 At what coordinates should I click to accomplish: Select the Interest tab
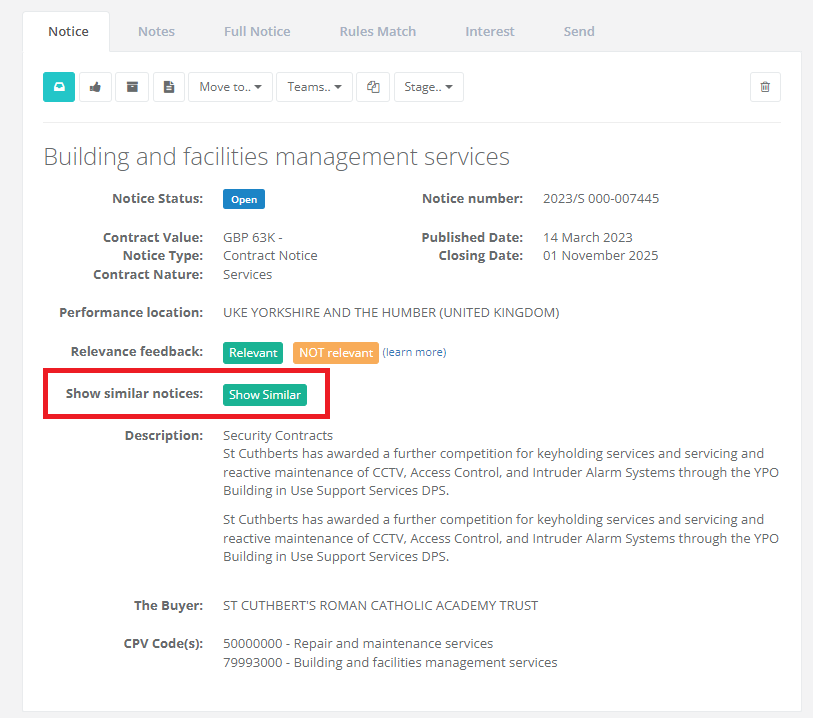pos(489,31)
